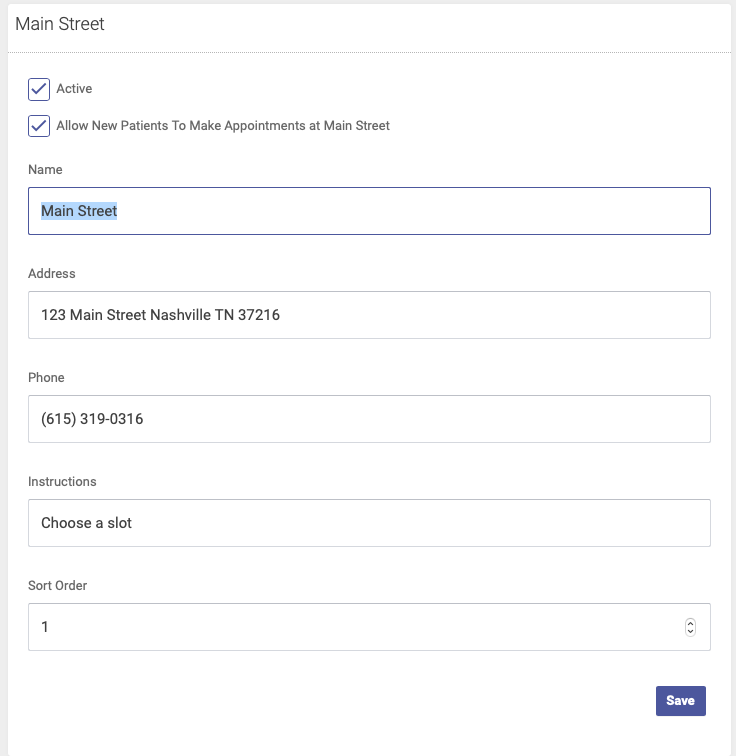This screenshot has width=736, height=756.
Task: Uncheck the Active checkbox
Action: (39, 89)
